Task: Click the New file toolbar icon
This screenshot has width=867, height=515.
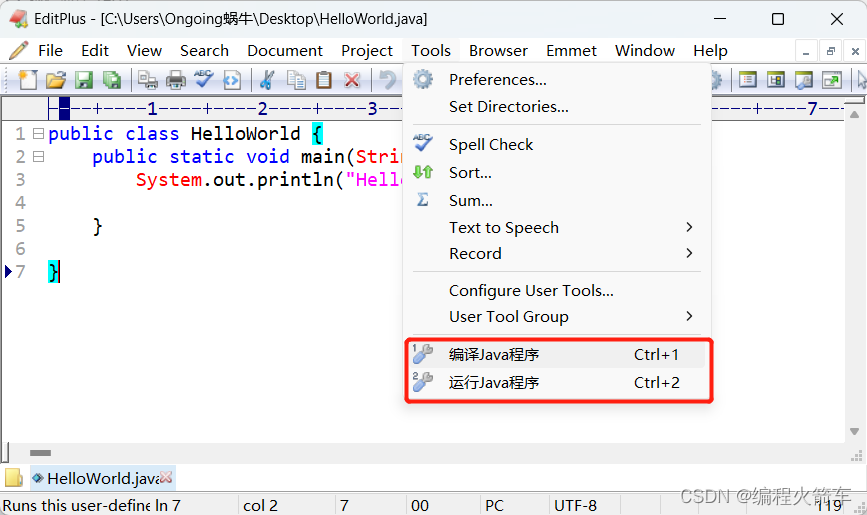Action: [x=28, y=80]
